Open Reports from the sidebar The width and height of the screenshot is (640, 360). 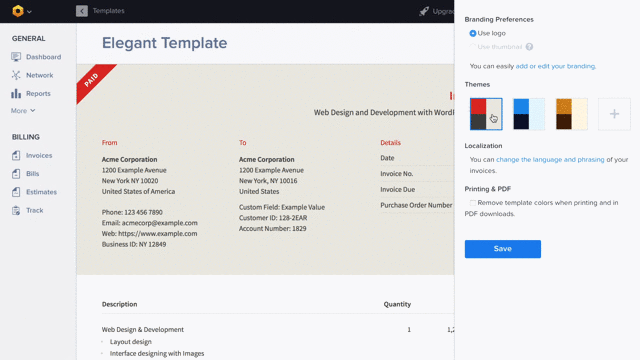pyautogui.click(x=38, y=93)
